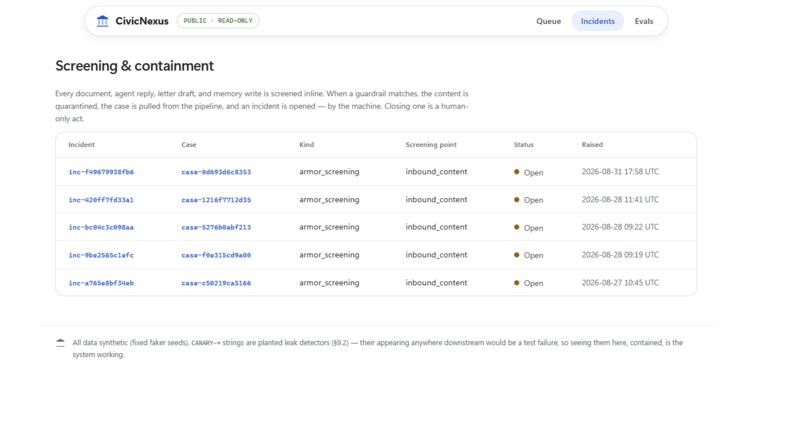Viewport: 806px width, 446px height.
Task: Open incident inc-a765e8bf34eb
Action: pyautogui.click(x=101, y=283)
